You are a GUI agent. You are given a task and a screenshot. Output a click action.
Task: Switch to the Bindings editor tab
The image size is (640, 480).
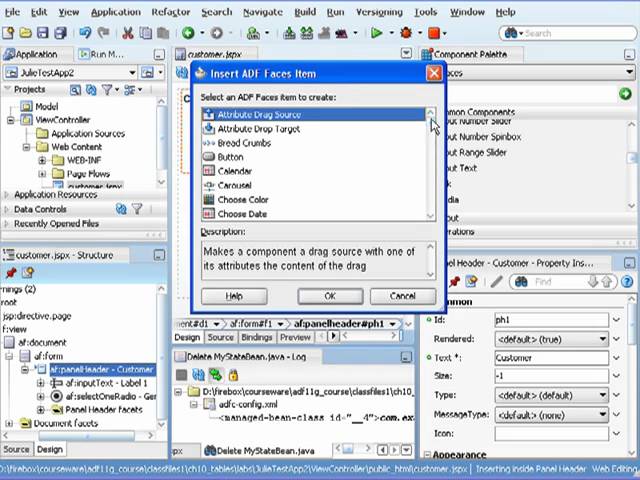[256, 337]
